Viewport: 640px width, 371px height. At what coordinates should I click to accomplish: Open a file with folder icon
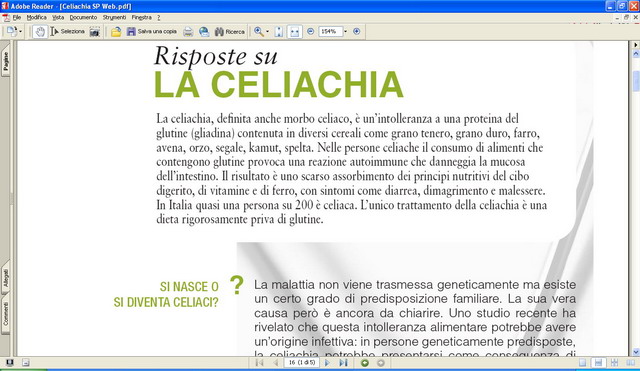pyautogui.click(x=116, y=32)
